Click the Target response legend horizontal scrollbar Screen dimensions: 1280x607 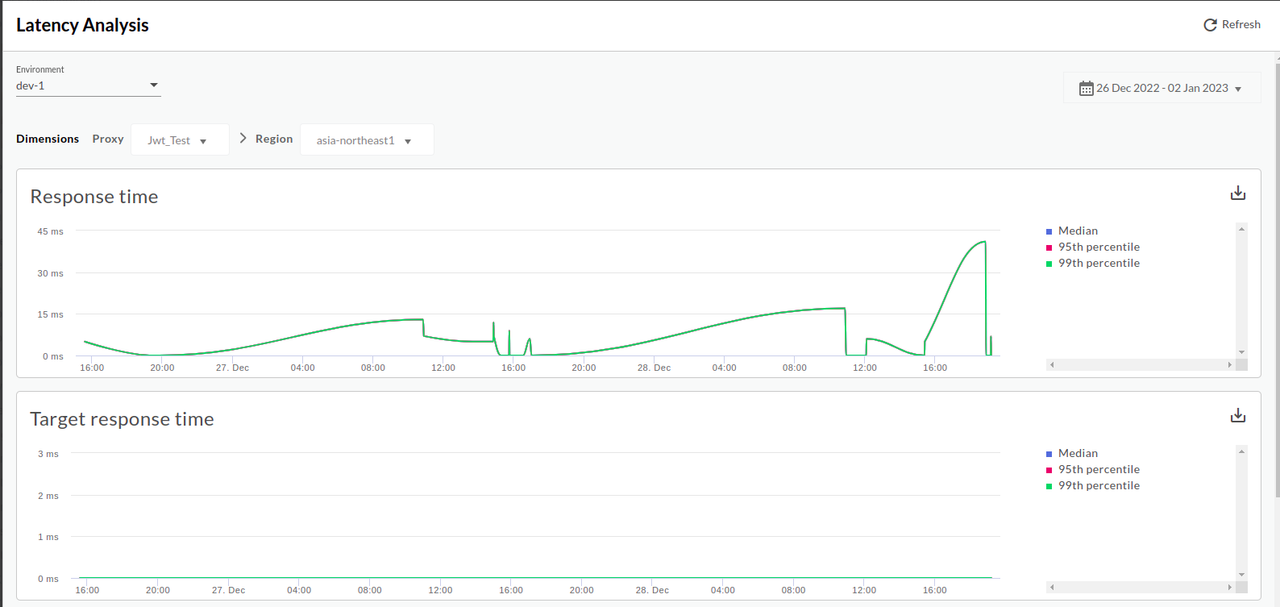click(1140, 587)
